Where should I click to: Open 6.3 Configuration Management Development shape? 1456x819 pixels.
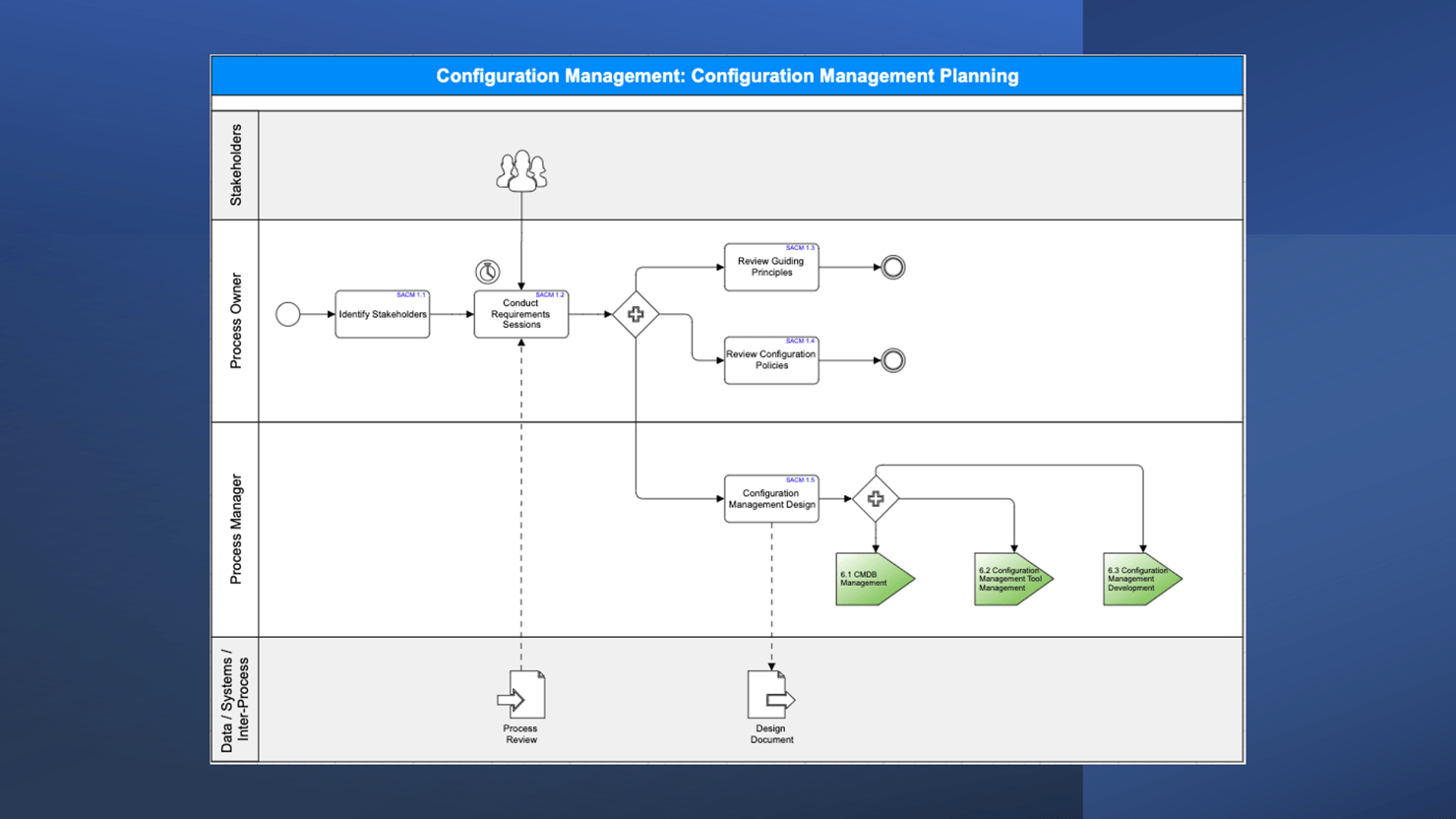(1139, 579)
